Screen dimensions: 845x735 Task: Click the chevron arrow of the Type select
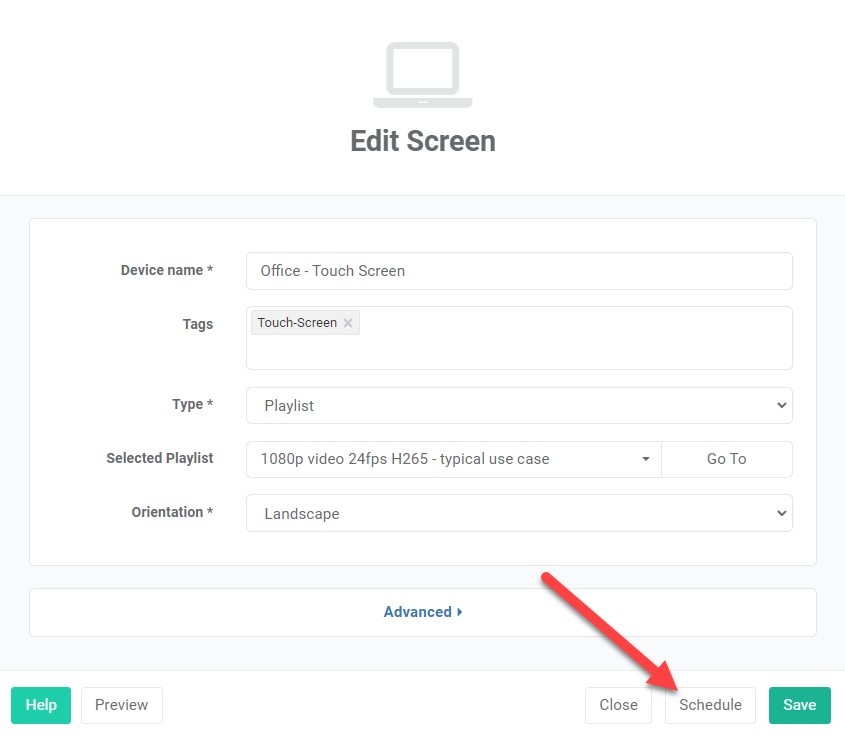point(781,405)
